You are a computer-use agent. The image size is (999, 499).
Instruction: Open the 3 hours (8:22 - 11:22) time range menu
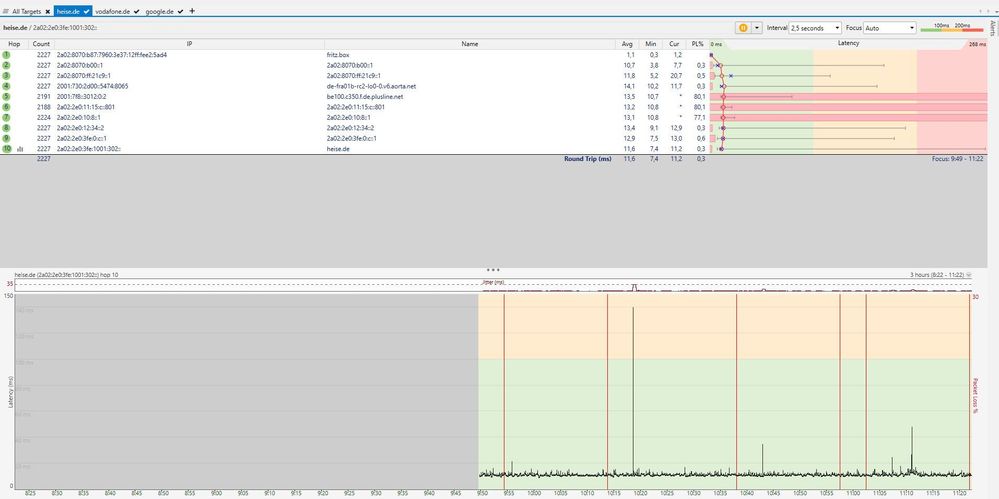click(940, 275)
